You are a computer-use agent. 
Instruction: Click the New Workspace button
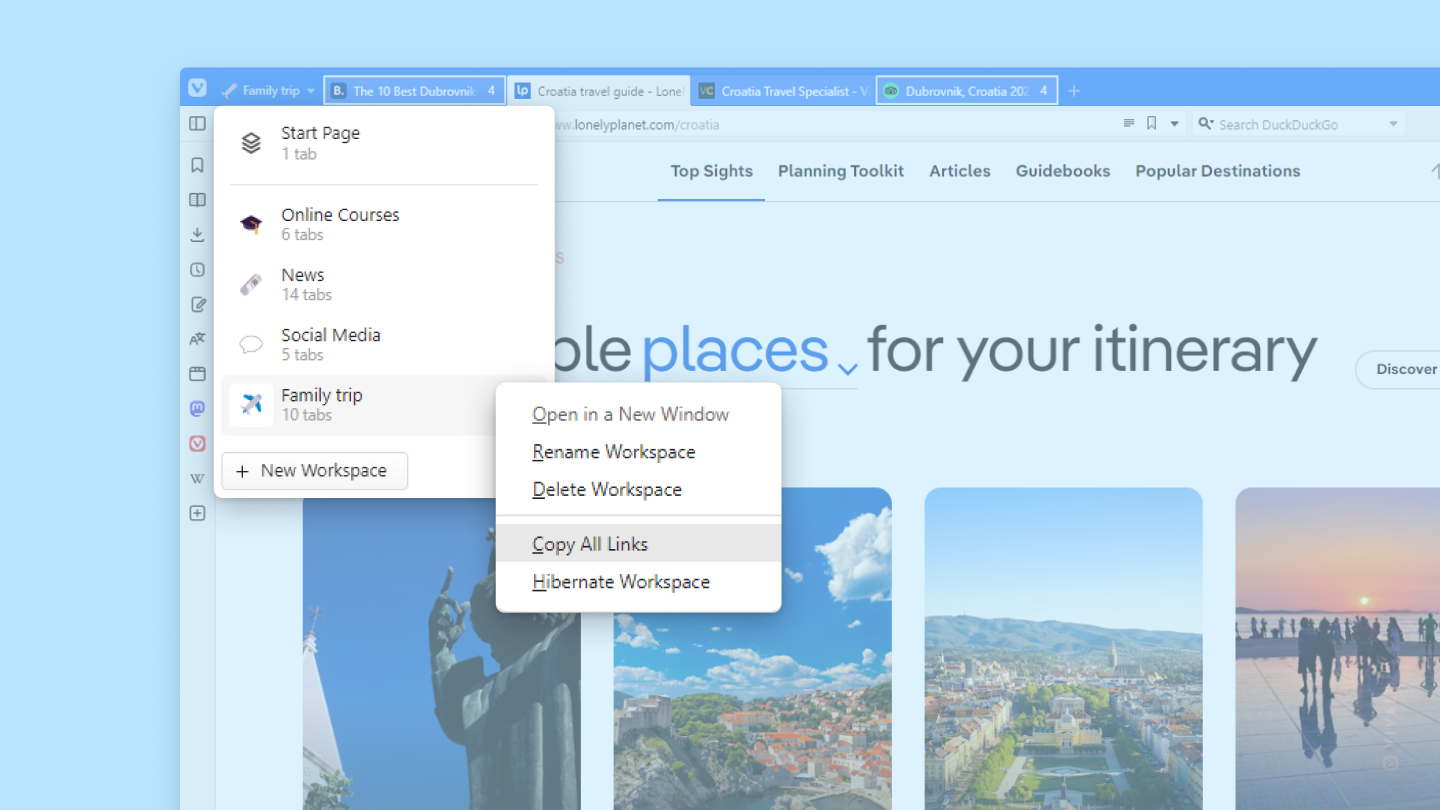click(314, 471)
